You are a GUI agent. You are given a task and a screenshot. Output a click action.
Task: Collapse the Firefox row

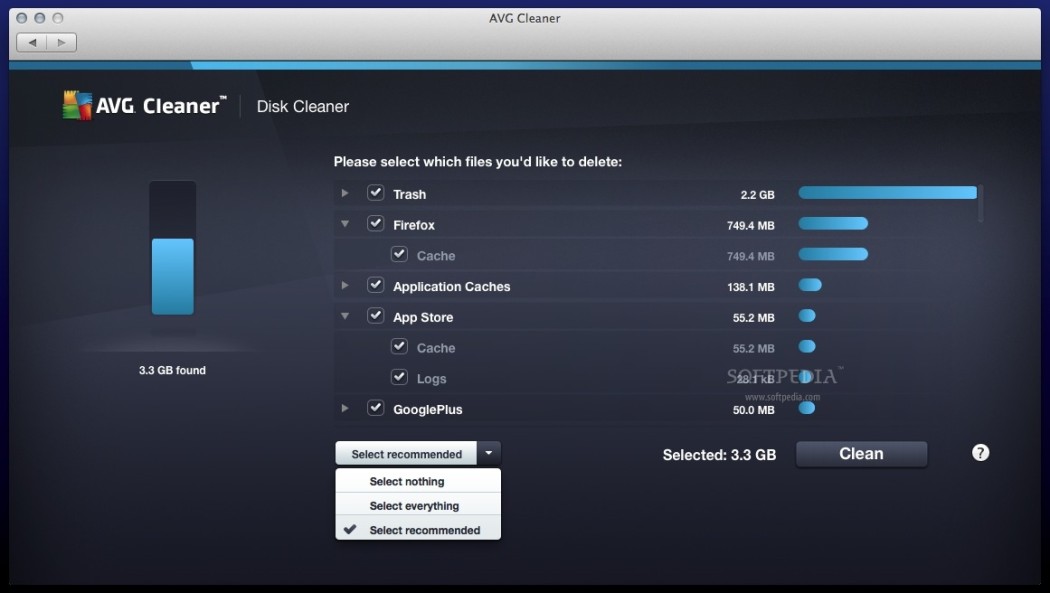pyautogui.click(x=345, y=224)
